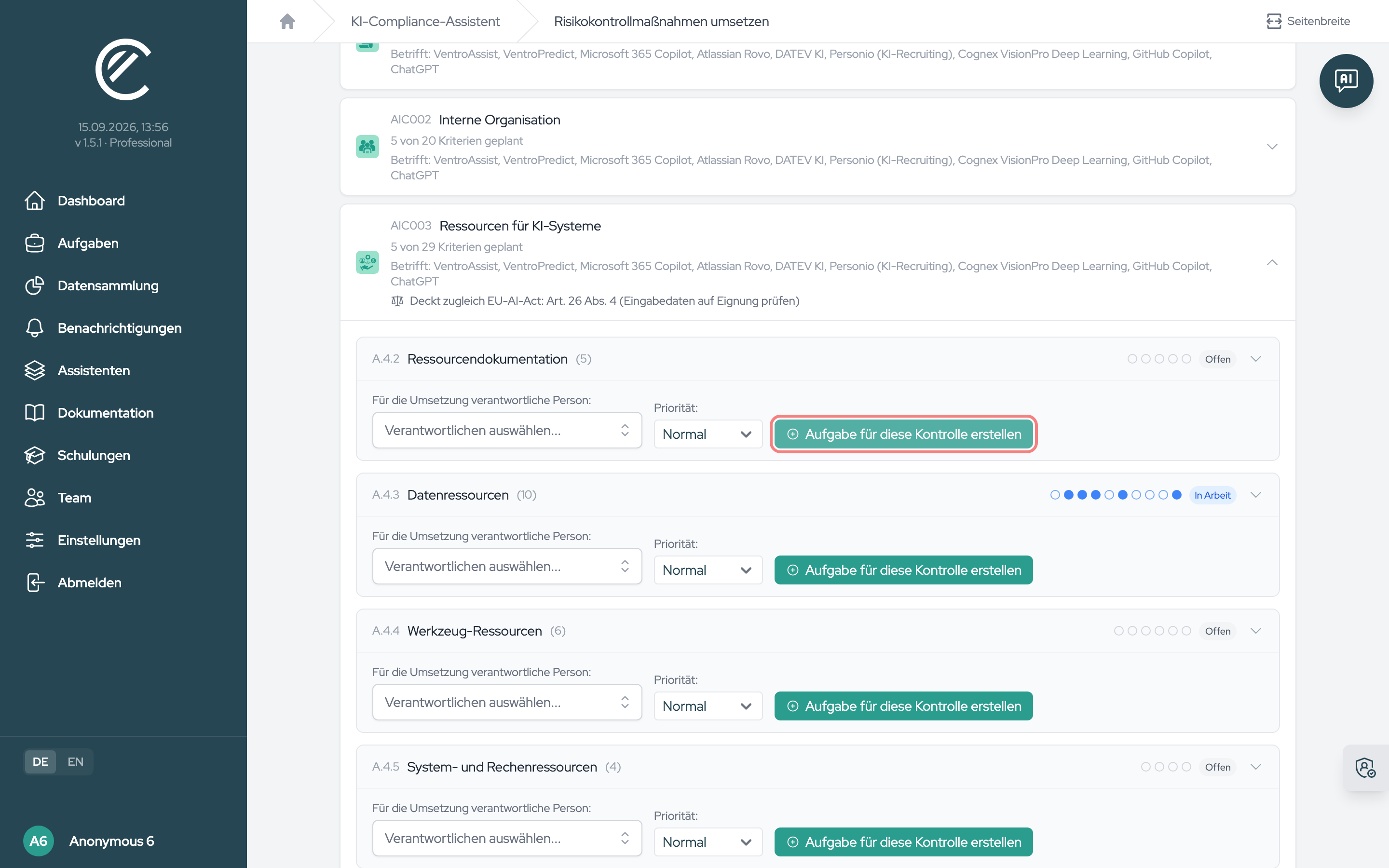The height and width of the screenshot is (868, 1389).
Task: Switch language to EN
Action: (75, 762)
